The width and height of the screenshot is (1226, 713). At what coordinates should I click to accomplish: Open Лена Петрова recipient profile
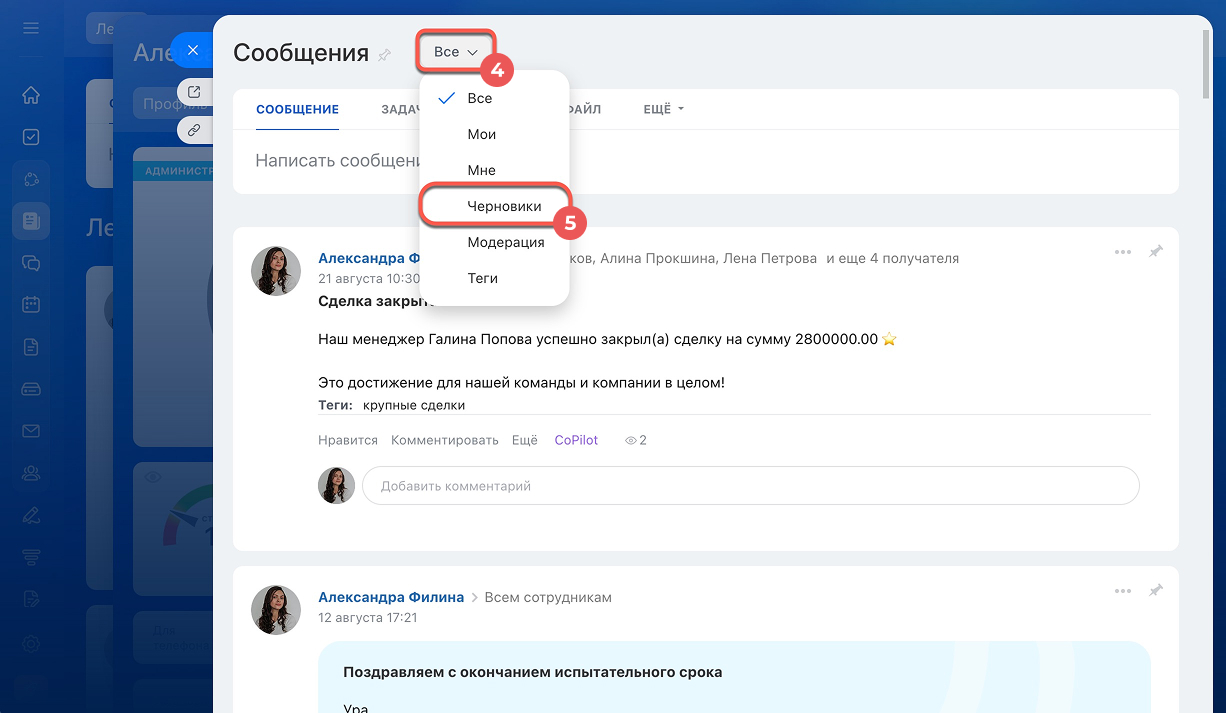coord(771,258)
